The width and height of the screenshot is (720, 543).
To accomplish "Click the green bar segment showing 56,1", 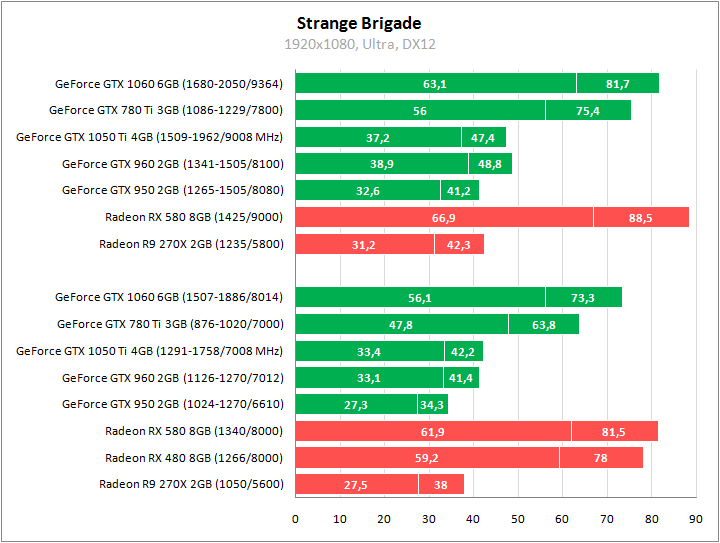I will pos(420,297).
